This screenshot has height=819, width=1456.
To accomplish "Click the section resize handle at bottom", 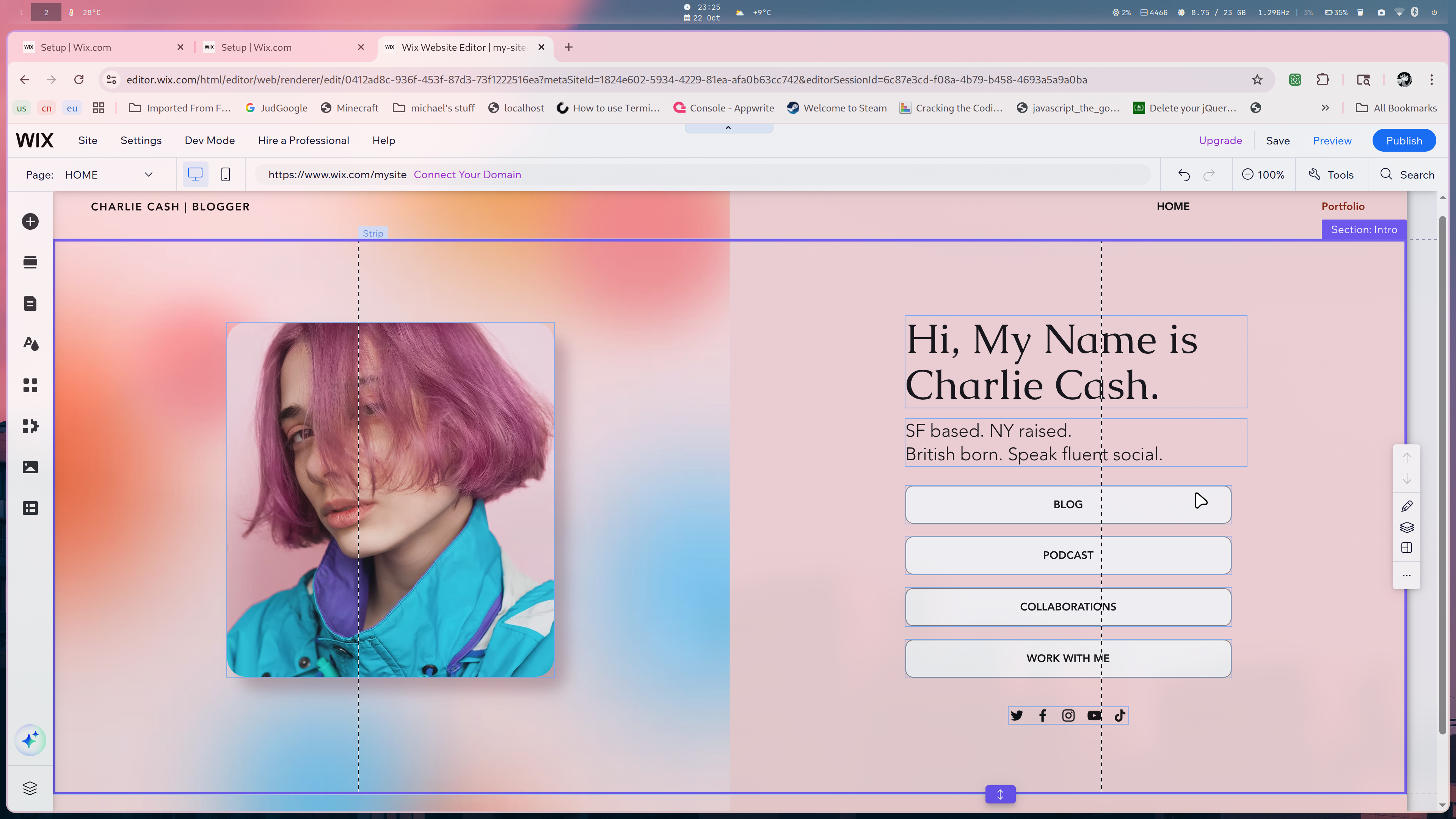I will [1000, 794].
